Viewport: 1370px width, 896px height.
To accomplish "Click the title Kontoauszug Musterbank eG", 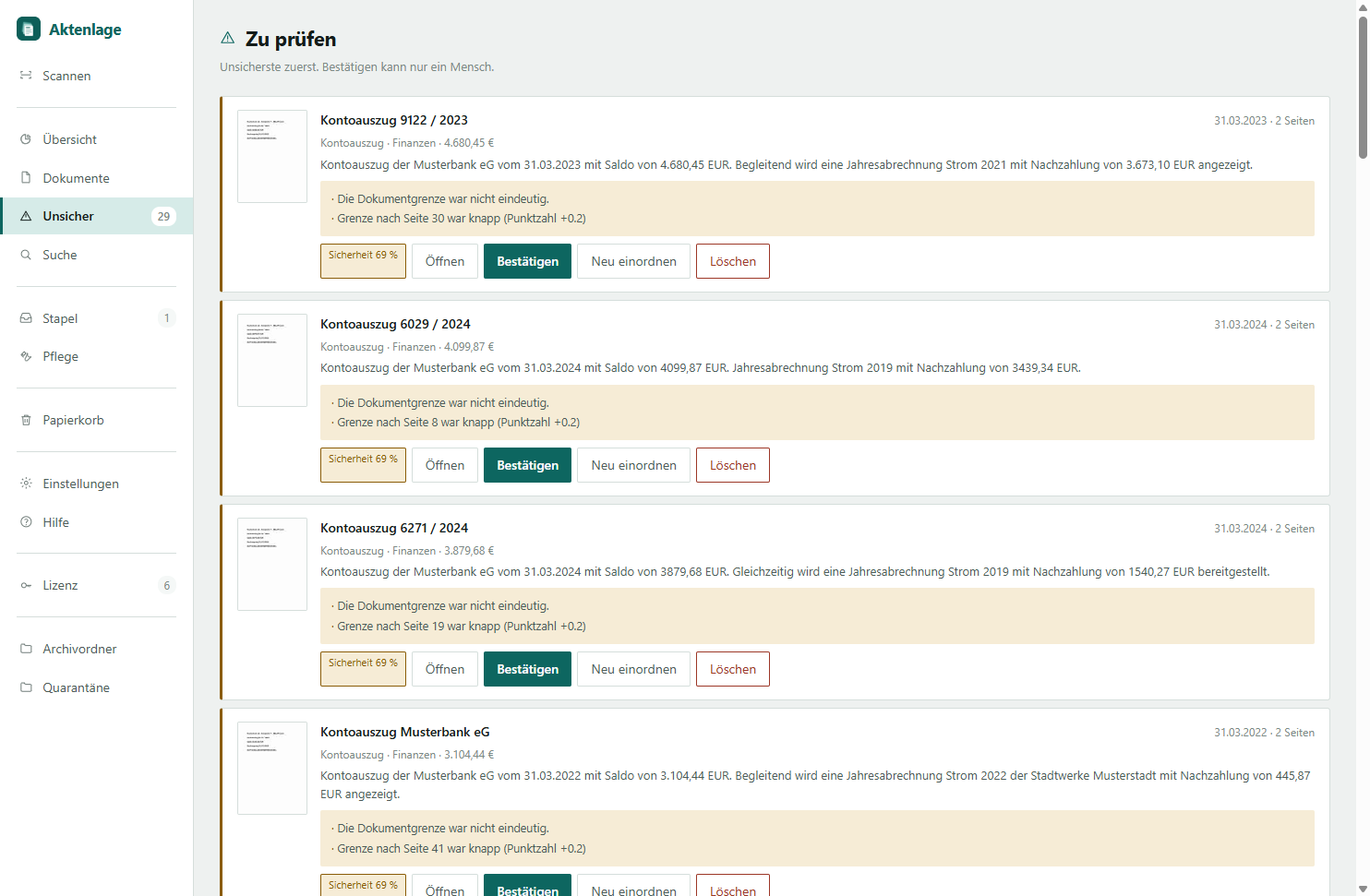I will pos(405,732).
